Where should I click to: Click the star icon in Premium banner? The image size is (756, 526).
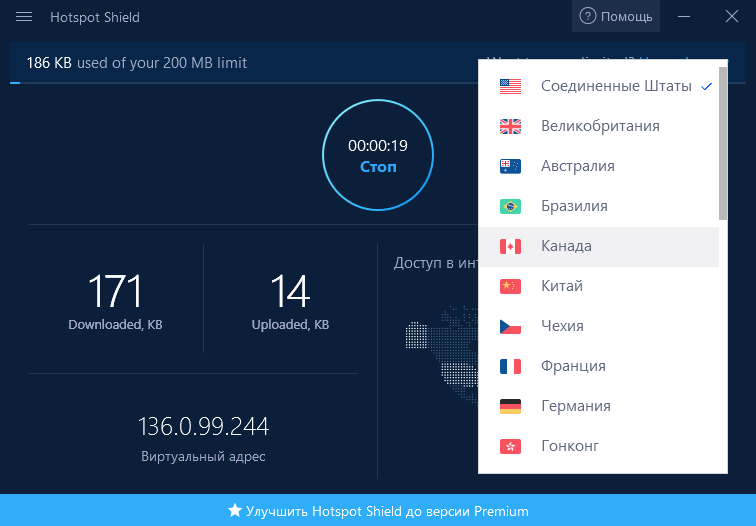click(x=235, y=510)
